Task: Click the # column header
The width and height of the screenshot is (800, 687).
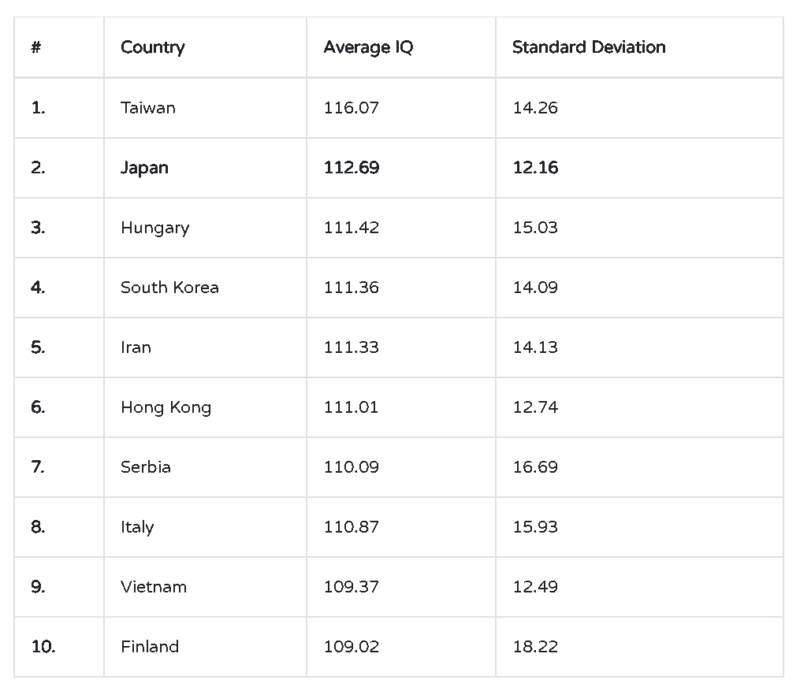Action: tap(36, 47)
